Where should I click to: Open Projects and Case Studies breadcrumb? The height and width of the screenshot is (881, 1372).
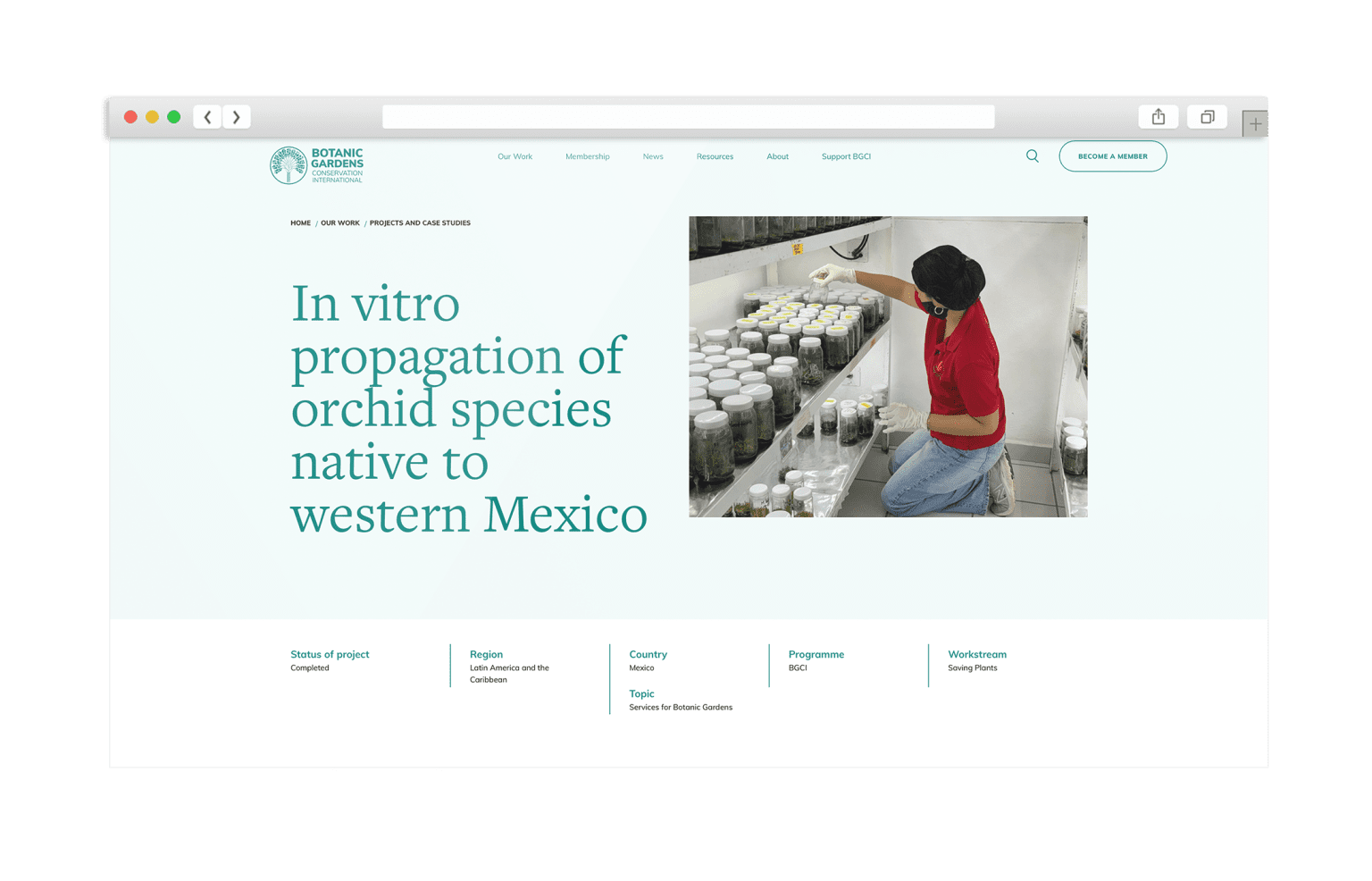420,223
